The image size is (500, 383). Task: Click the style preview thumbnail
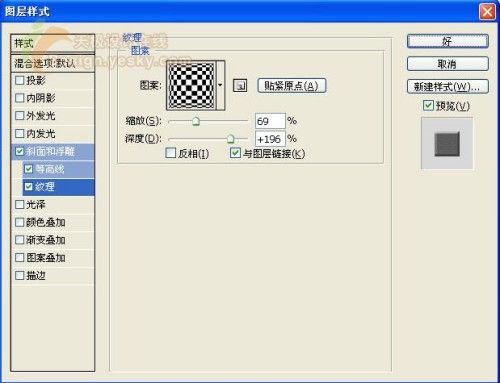point(447,143)
